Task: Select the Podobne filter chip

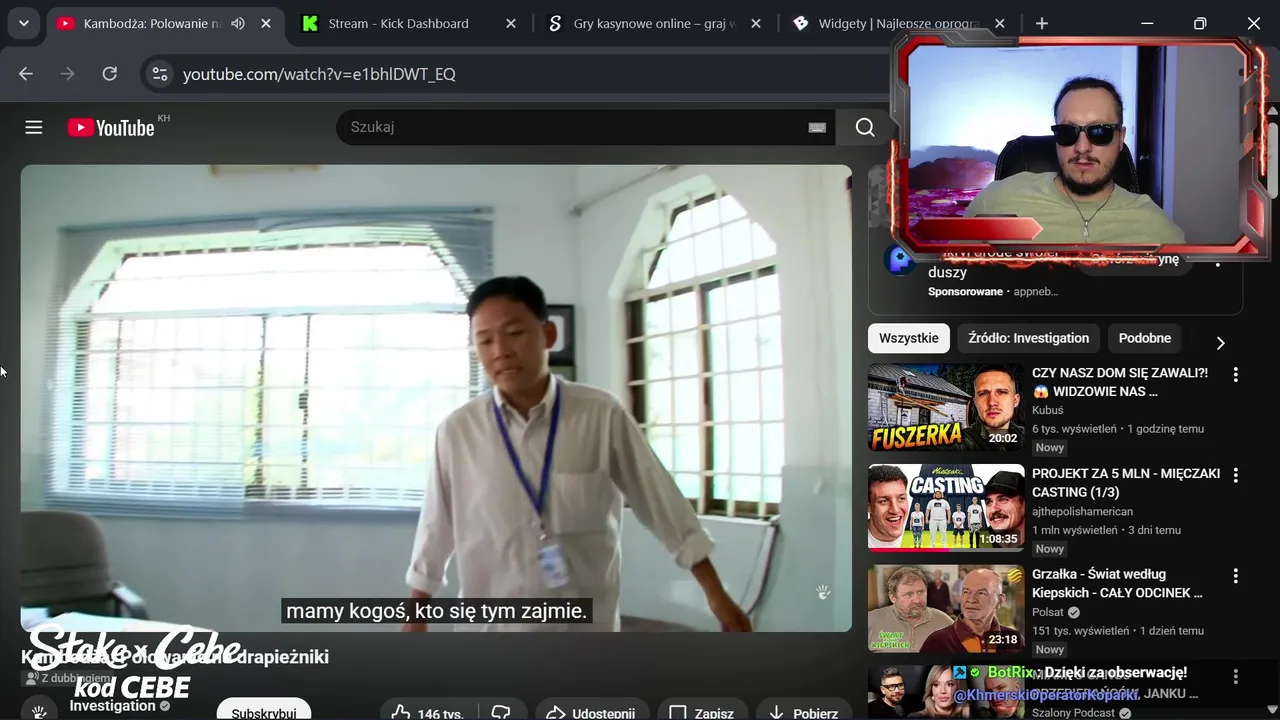Action: [1145, 338]
